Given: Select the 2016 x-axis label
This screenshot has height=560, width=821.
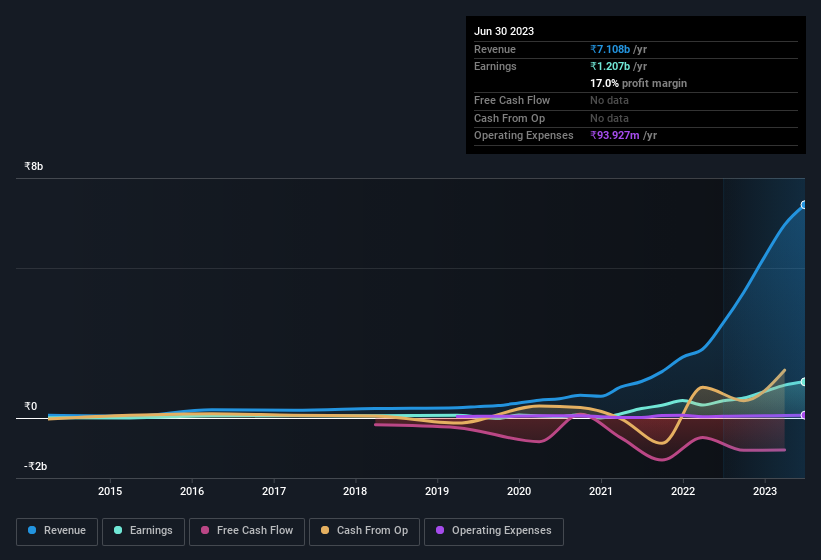Looking at the screenshot, I should 192,491.
